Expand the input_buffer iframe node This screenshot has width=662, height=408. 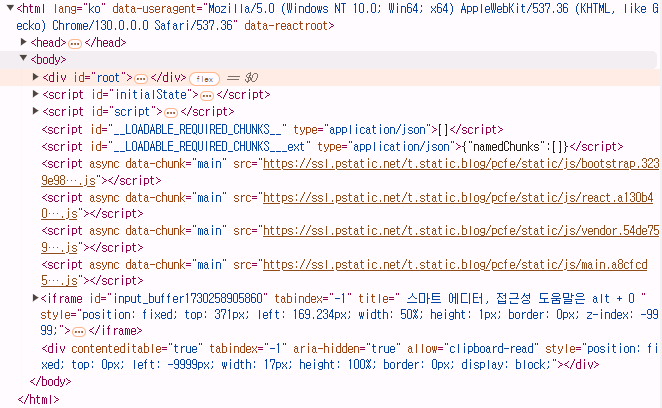tap(36, 298)
